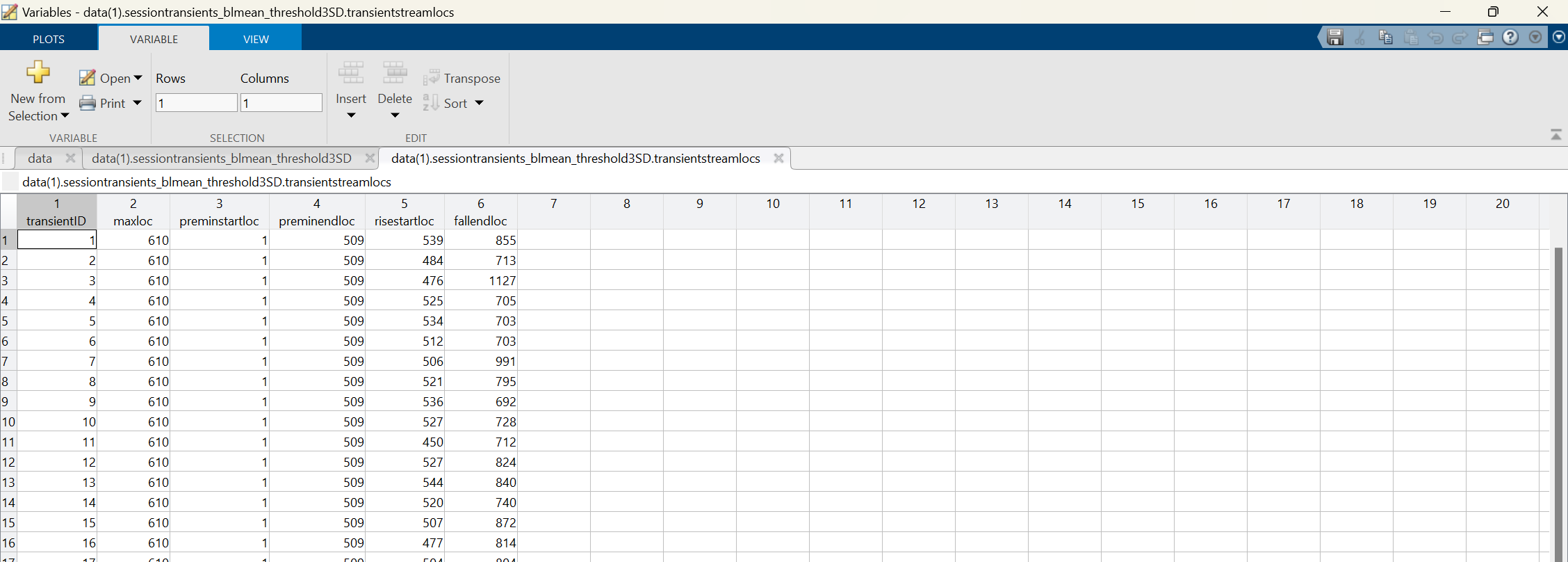
Task: Click fallendloc cell with value 855
Action: 481,240
